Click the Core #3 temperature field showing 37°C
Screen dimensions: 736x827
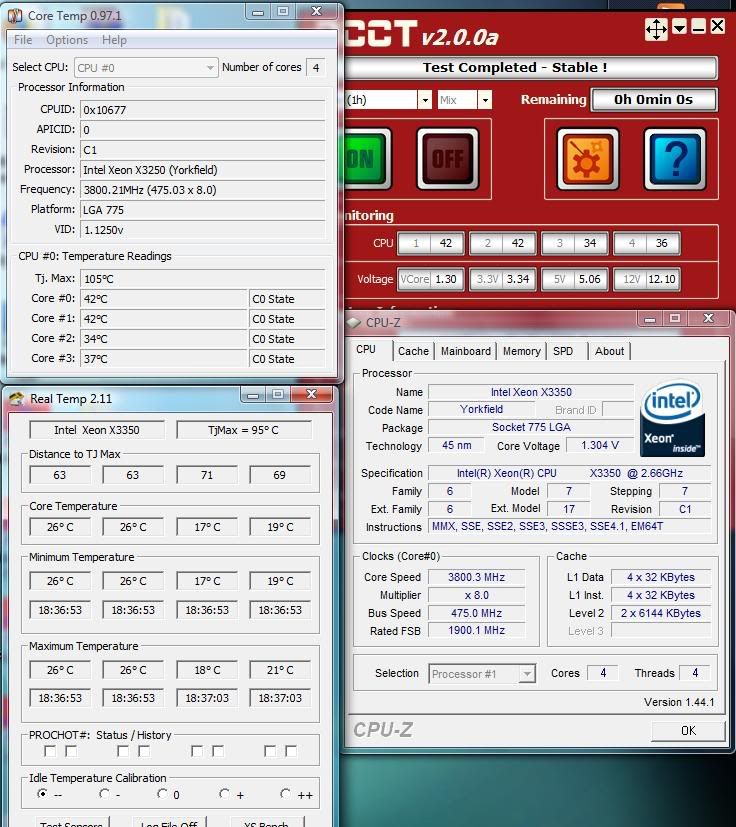coord(164,359)
